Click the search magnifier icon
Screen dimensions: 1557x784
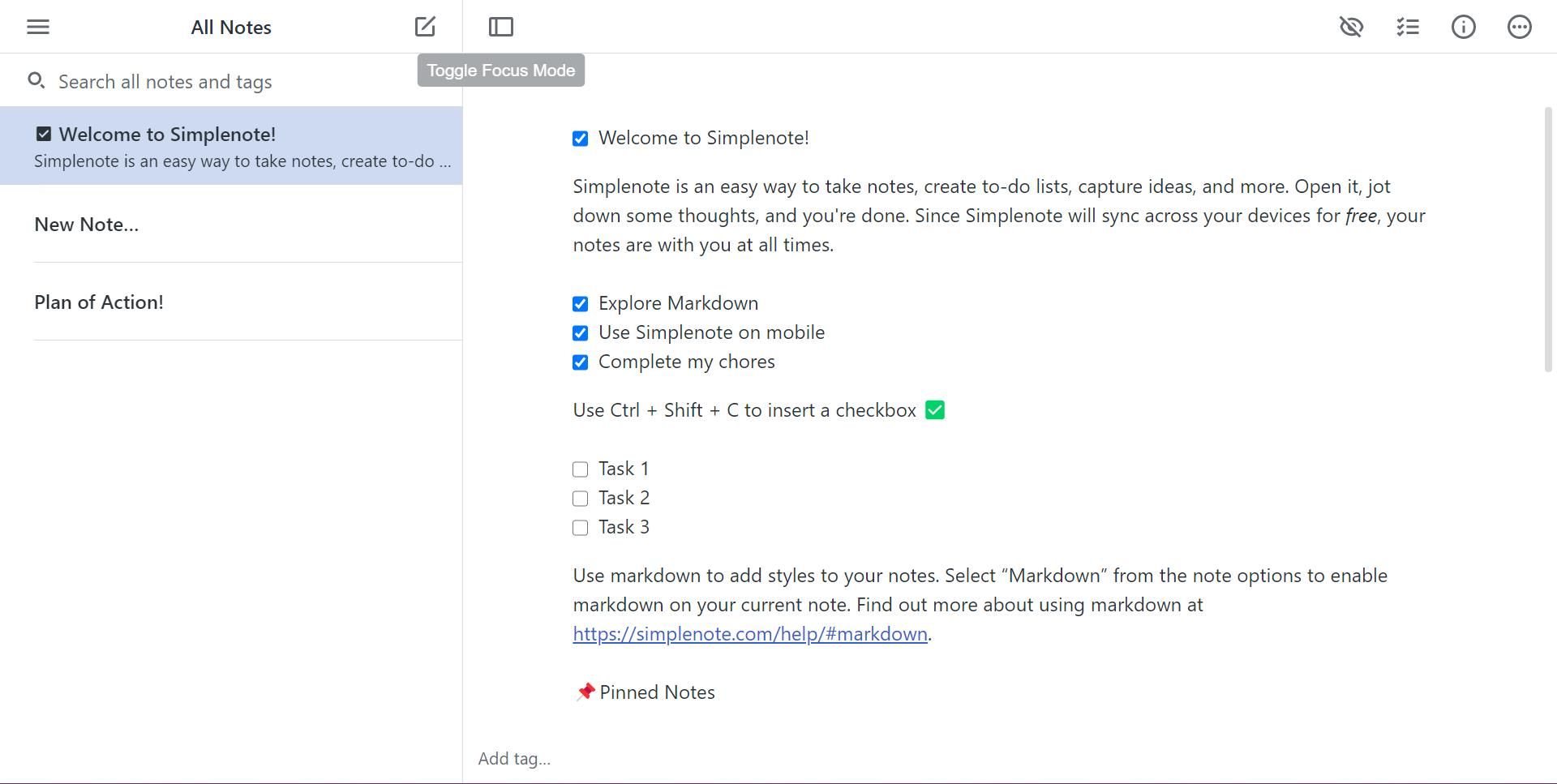36,81
